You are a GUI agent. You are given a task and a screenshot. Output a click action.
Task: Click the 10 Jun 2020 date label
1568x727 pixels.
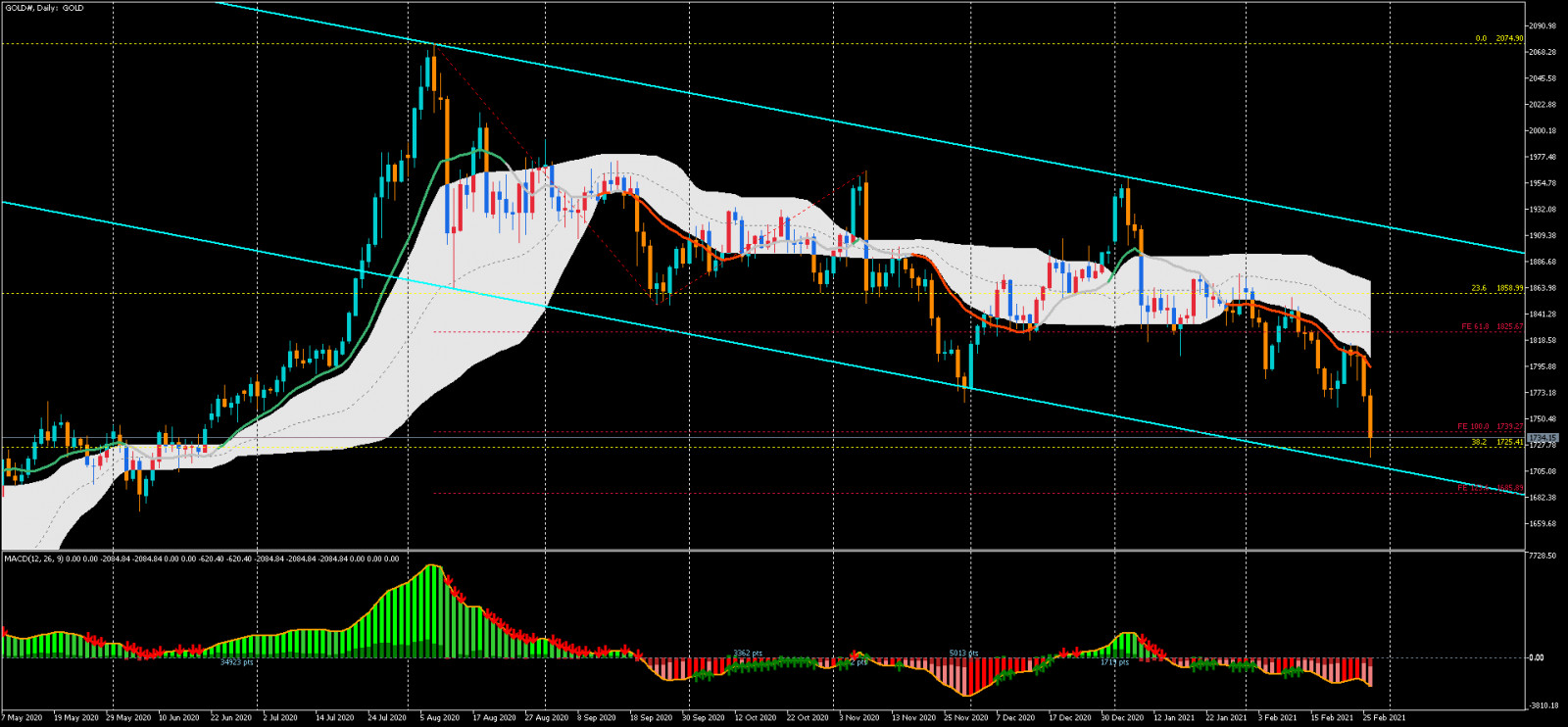(178, 718)
